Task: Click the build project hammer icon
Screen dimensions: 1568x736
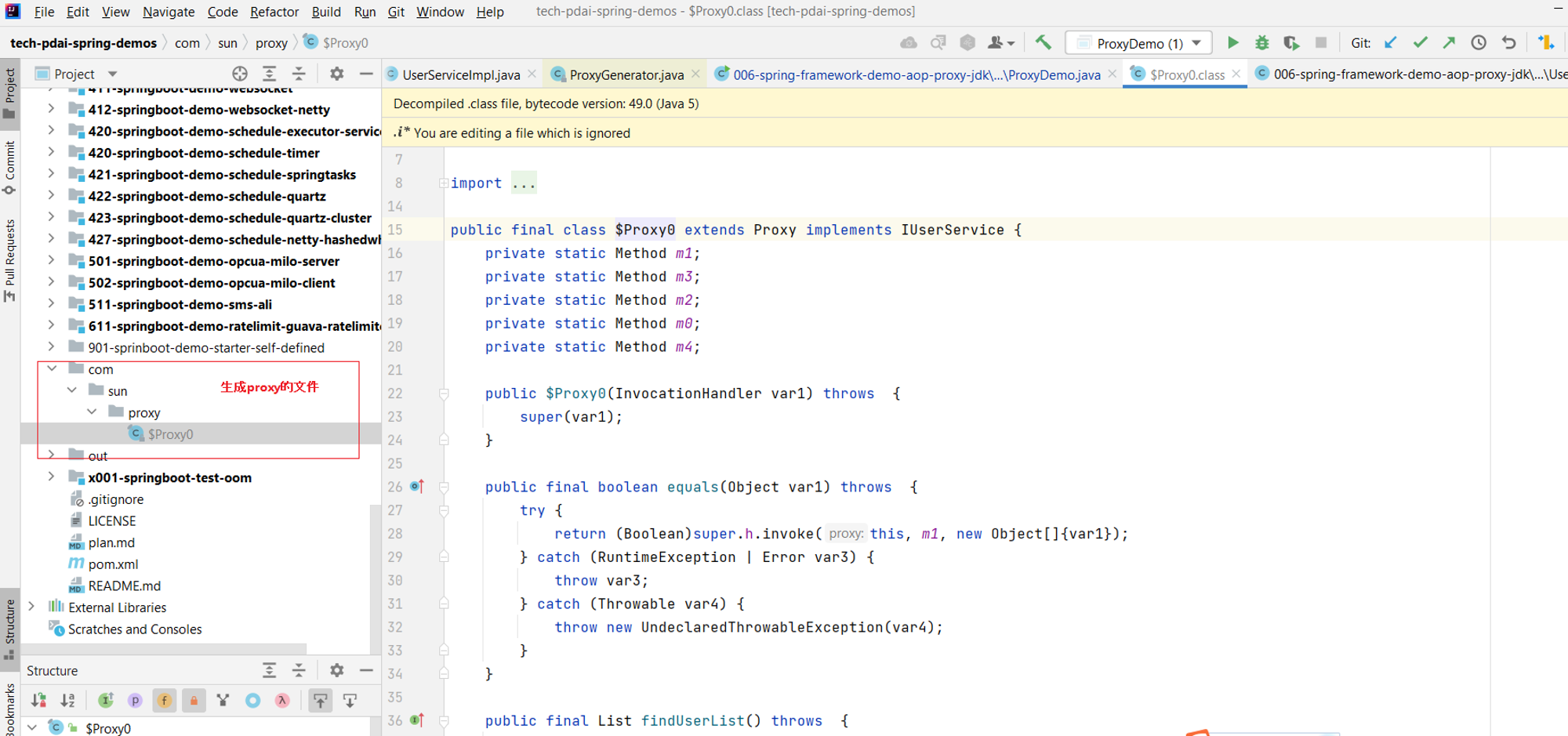Action: (1043, 43)
